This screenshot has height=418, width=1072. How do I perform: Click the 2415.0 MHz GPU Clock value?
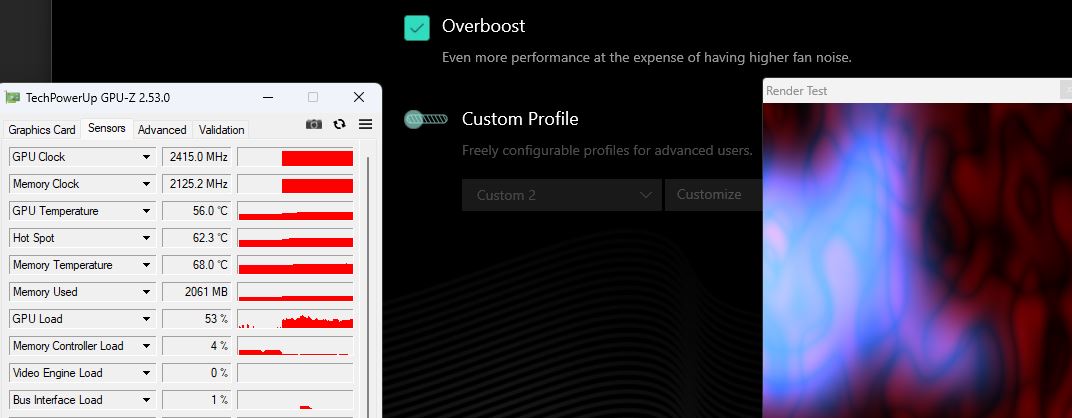coord(197,157)
